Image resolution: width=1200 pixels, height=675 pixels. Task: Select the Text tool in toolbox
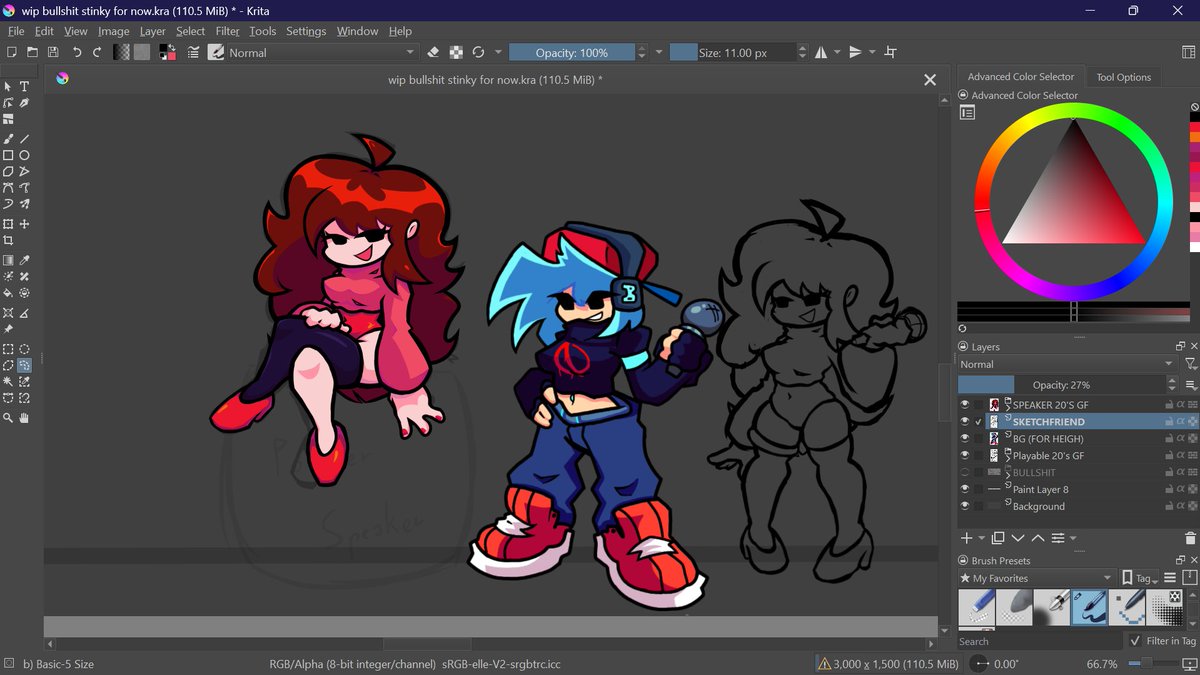[x=24, y=87]
